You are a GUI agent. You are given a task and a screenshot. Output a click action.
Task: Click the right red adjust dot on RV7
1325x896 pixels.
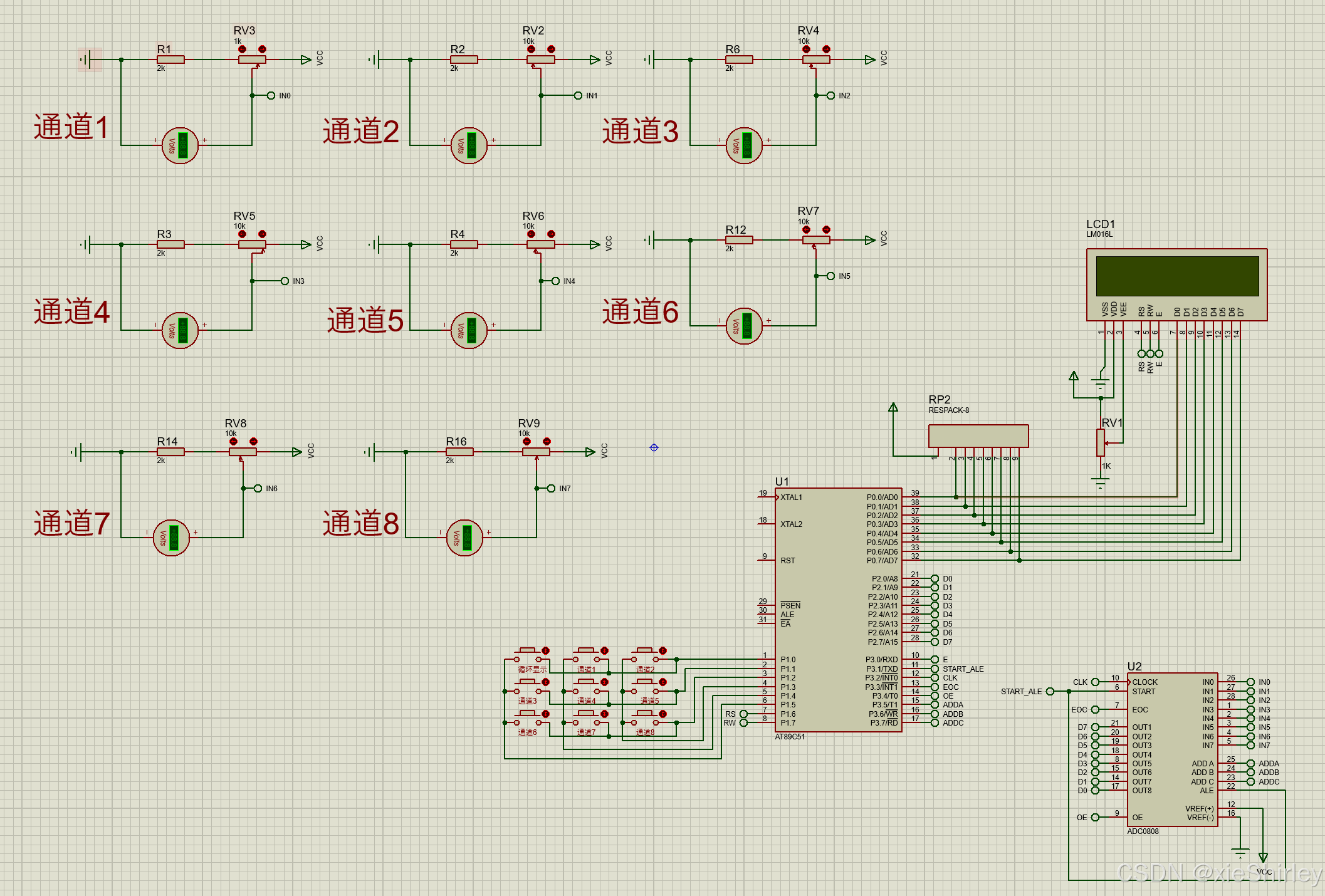pos(826,229)
